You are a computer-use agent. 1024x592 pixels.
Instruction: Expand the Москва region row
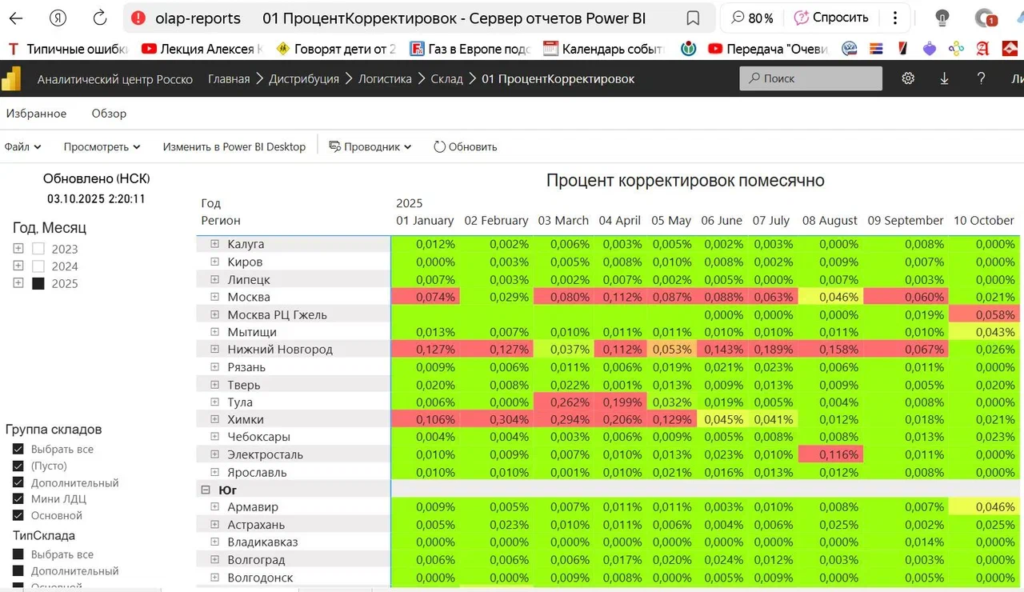pyautogui.click(x=214, y=297)
